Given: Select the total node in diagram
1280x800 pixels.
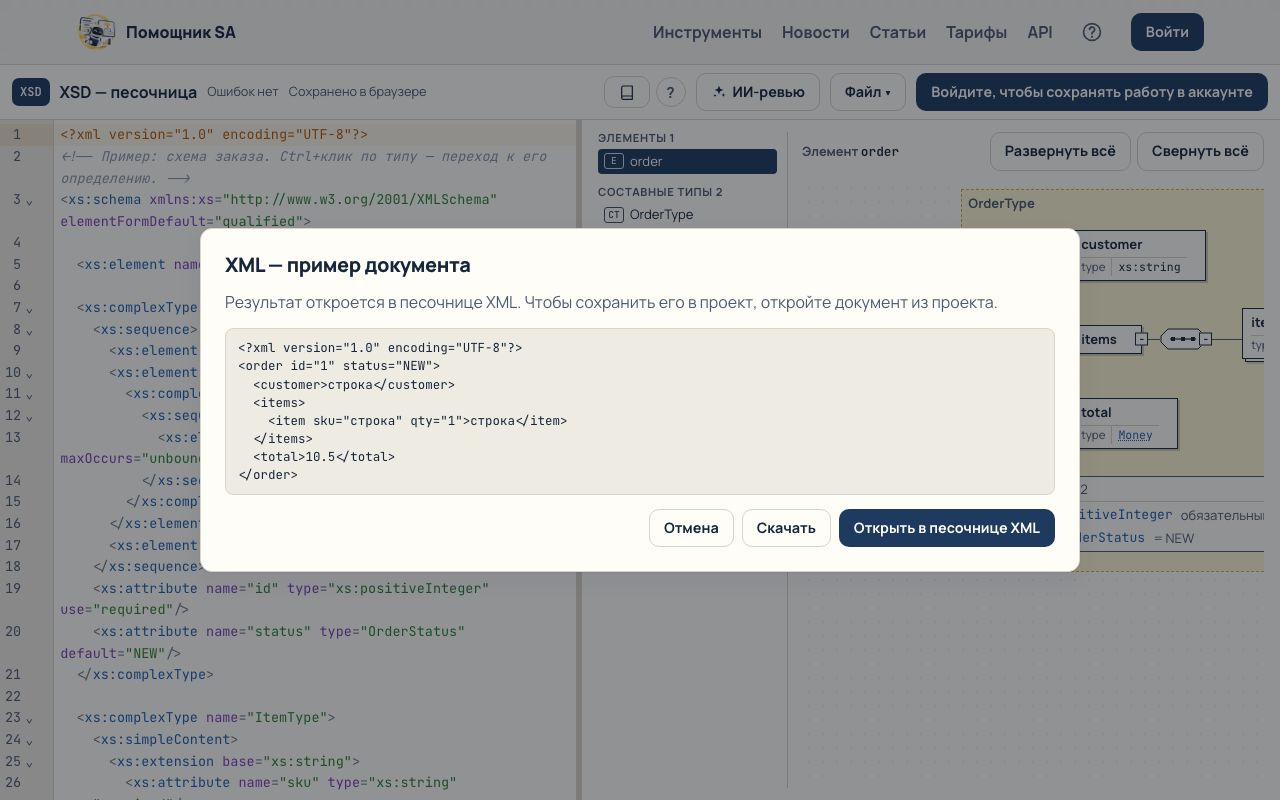Looking at the screenshot, I should (1128, 423).
